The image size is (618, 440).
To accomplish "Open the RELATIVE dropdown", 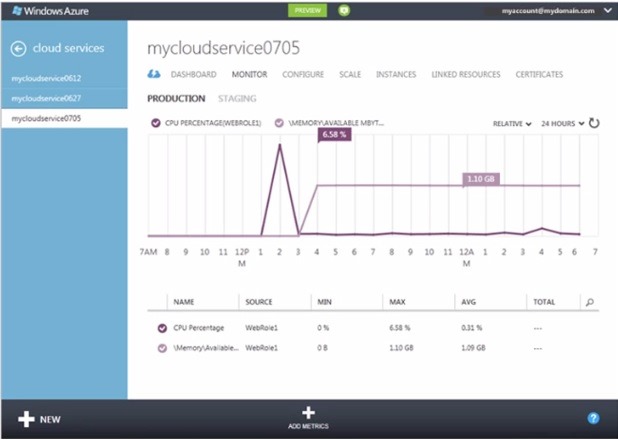I will click(x=512, y=124).
